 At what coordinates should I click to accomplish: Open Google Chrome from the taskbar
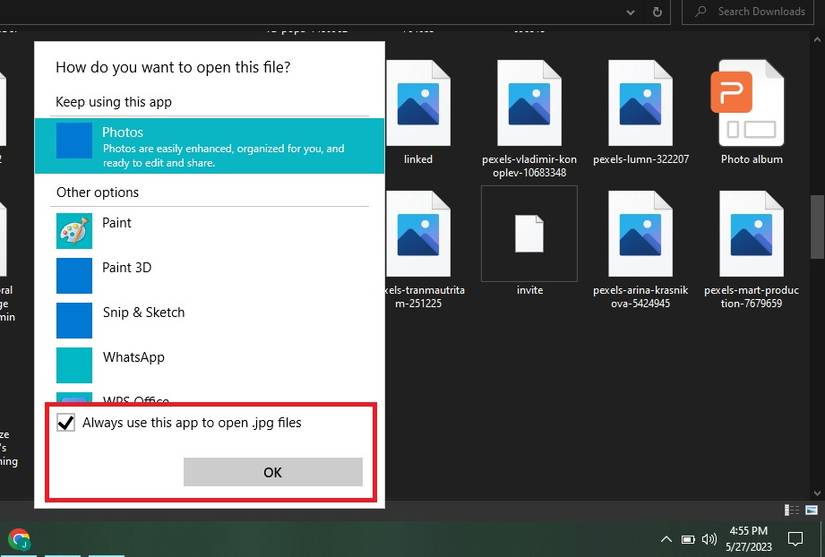(x=19, y=539)
